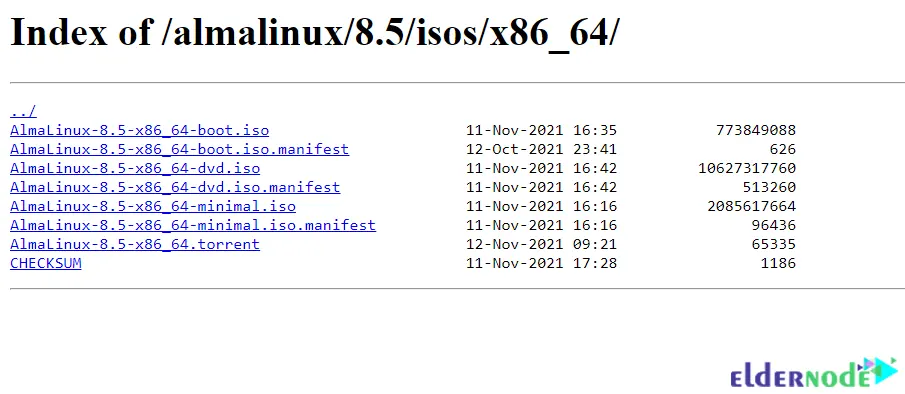Download AlmaLinux-8.5-x86_64-minimal.iso
905x394 pixels.
[153, 207]
